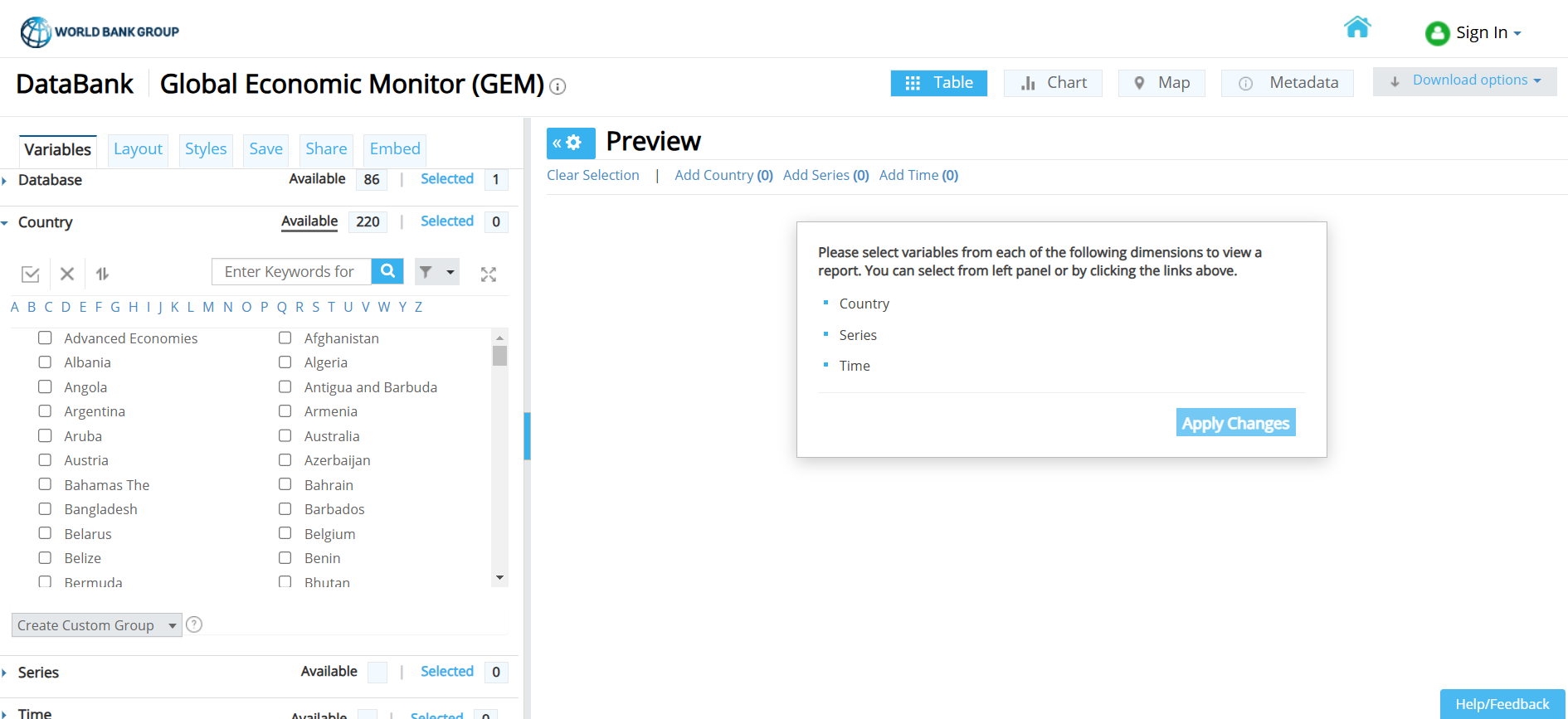Expand the Series section

coord(38,673)
